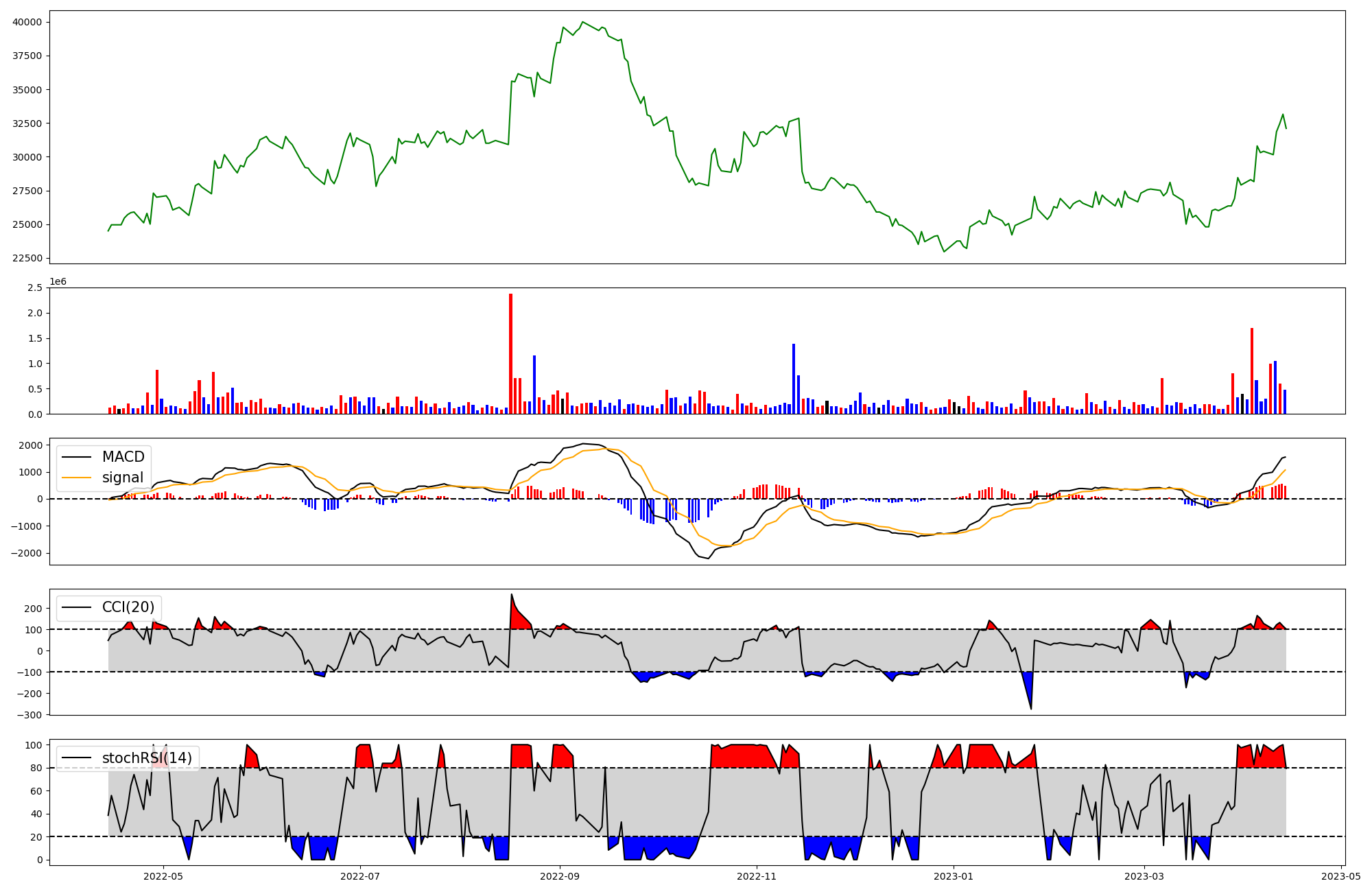Click the -2000 MACD axis label
The width and height of the screenshot is (1372, 892).
(25, 553)
